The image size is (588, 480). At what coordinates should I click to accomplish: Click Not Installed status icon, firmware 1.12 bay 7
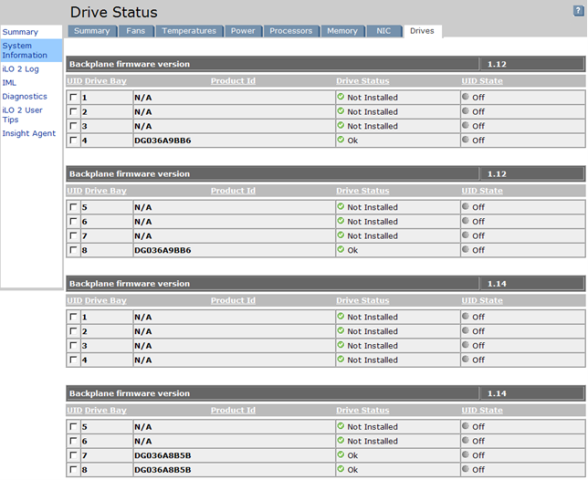tap(340, 235)
